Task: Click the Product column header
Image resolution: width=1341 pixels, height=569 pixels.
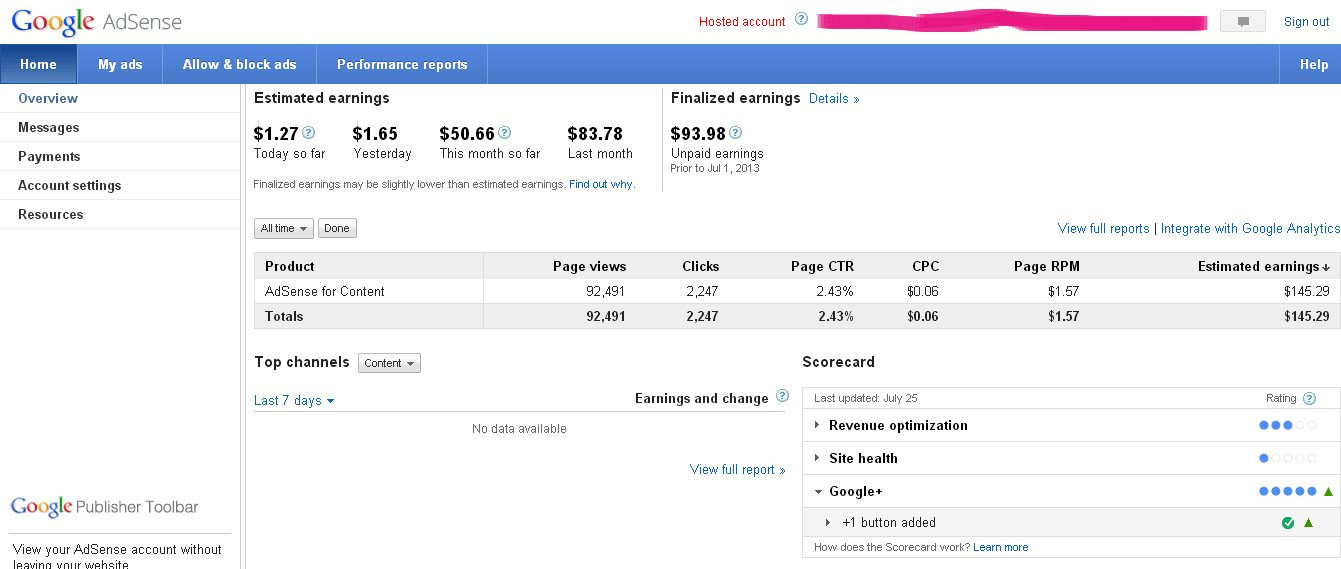Action: [290, 266]
